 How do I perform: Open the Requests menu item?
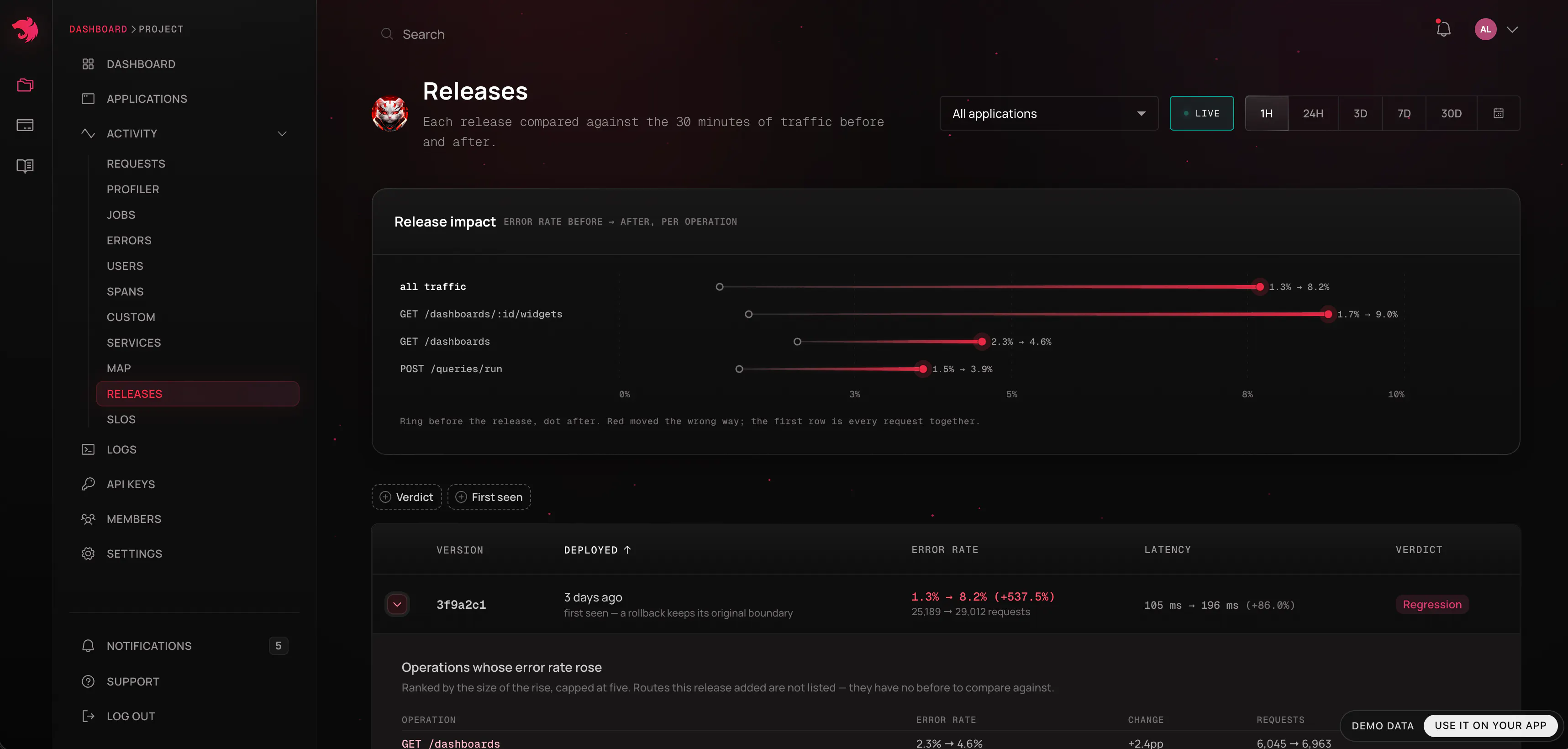coord(136,164)
